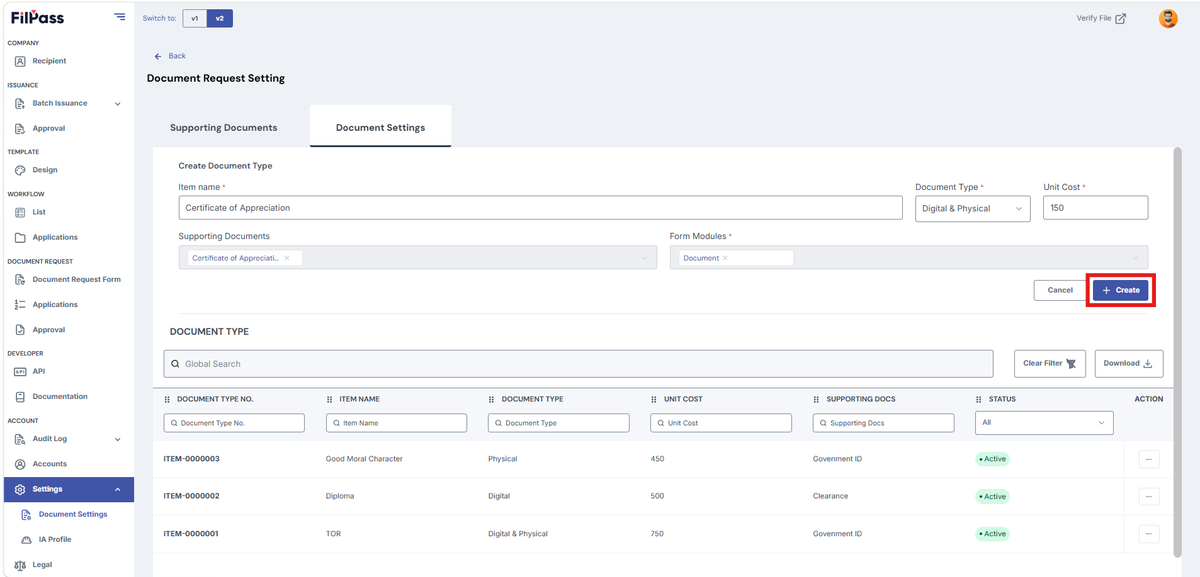1200x577 pixels.
Task: Click the Settings gear icon
Action: pos(20,489)
